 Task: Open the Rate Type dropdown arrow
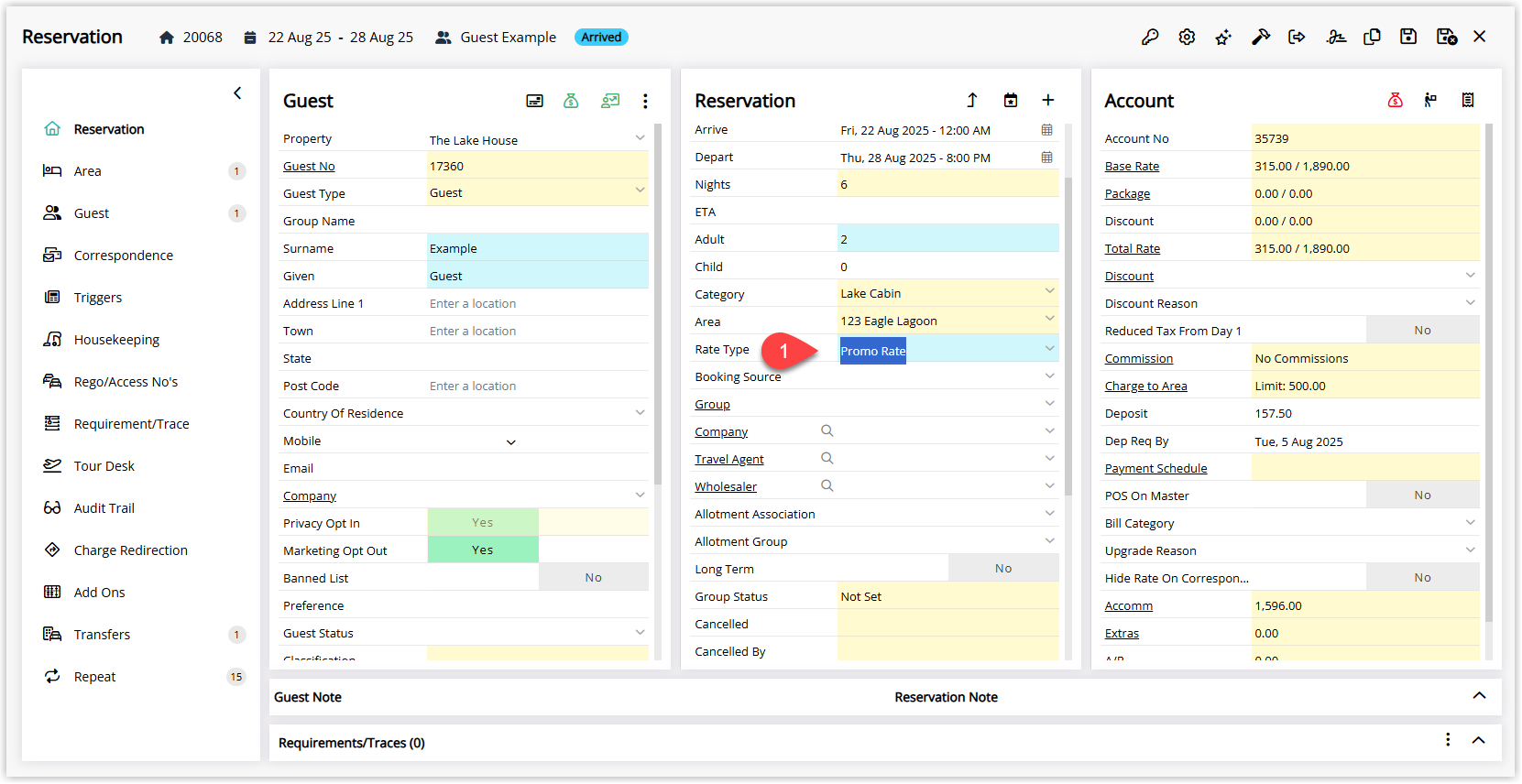[1049, 348]
